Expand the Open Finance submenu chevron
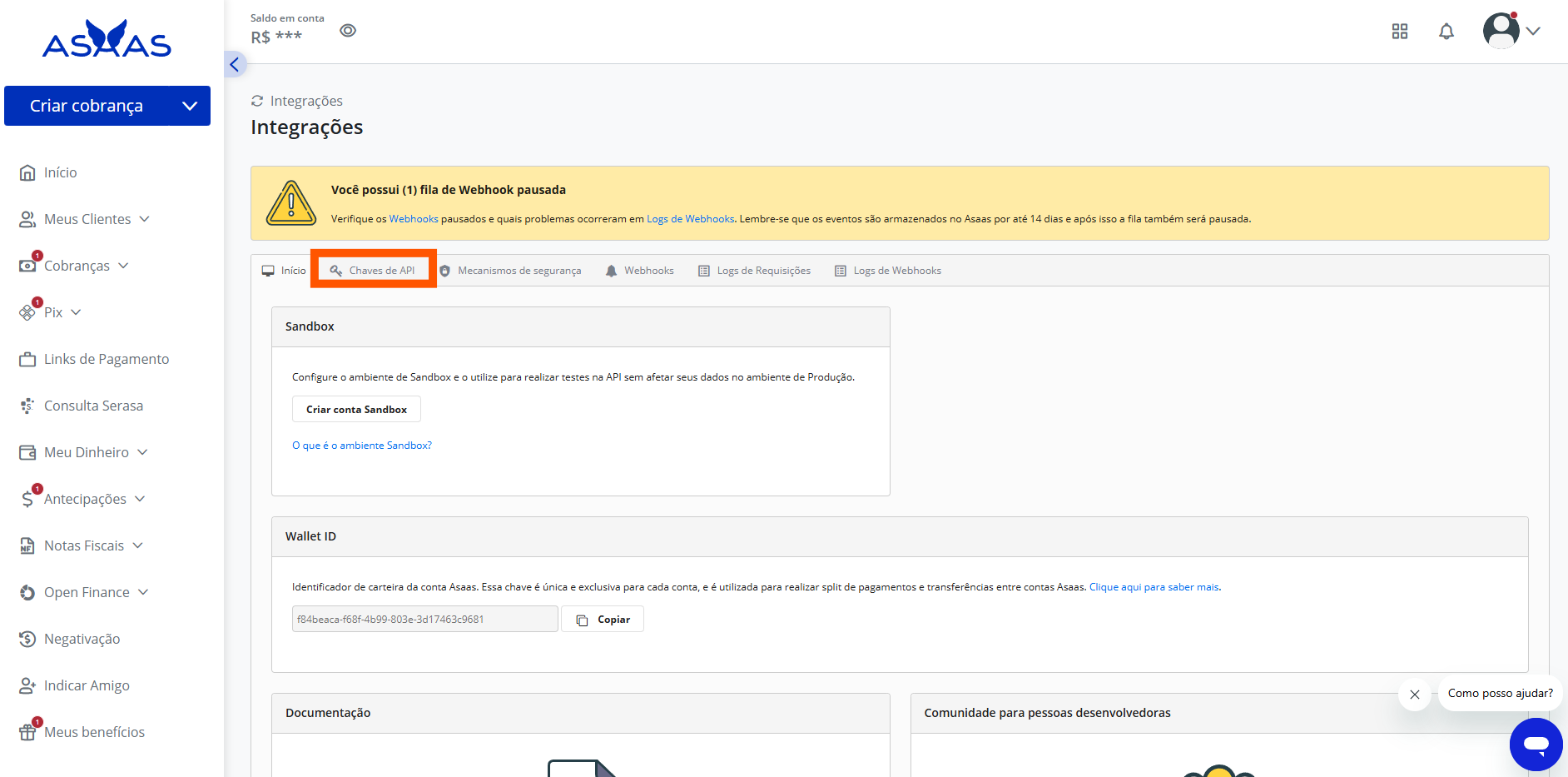Viewport: 1568px width, 777px height. [143, 592]
